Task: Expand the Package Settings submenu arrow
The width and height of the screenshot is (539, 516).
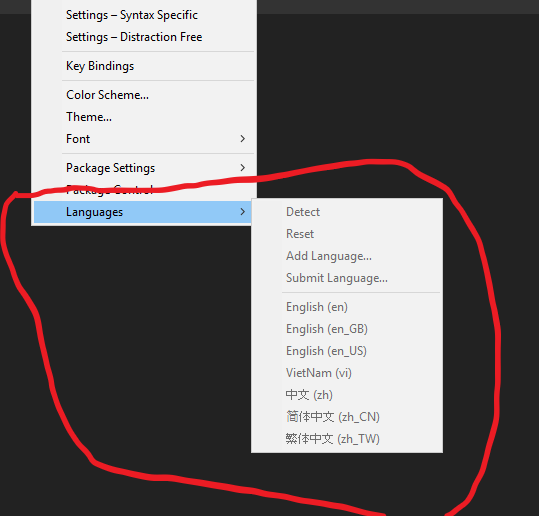Action: pos(243,168)
